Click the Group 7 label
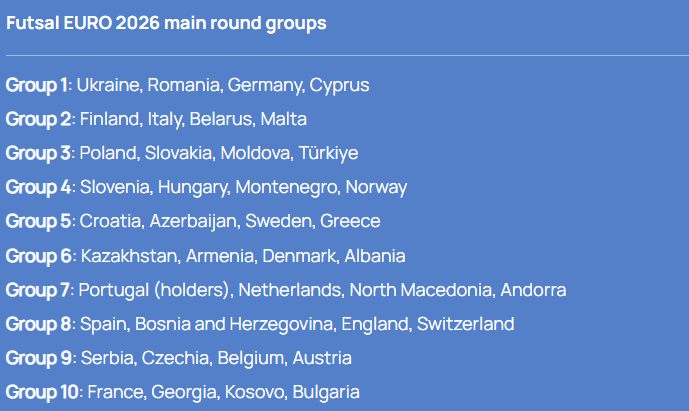The height and width of the screenshot is (411, 689). (39, 290)
